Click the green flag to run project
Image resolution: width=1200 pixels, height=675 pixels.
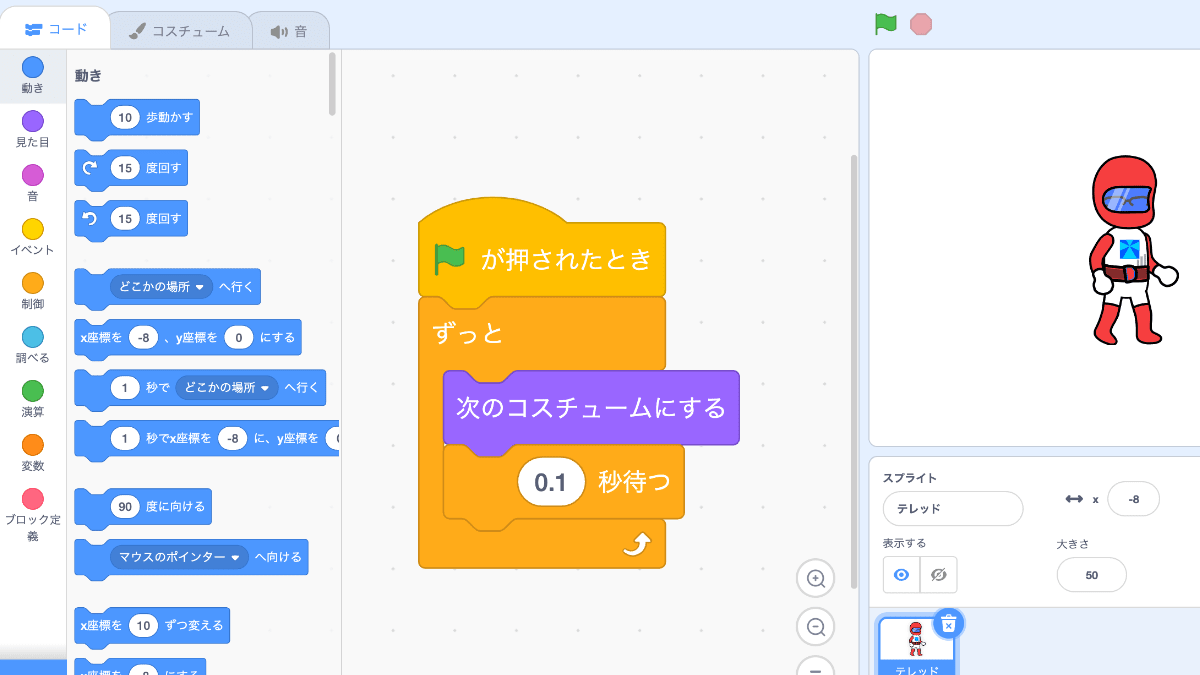(x=885, y=23)
